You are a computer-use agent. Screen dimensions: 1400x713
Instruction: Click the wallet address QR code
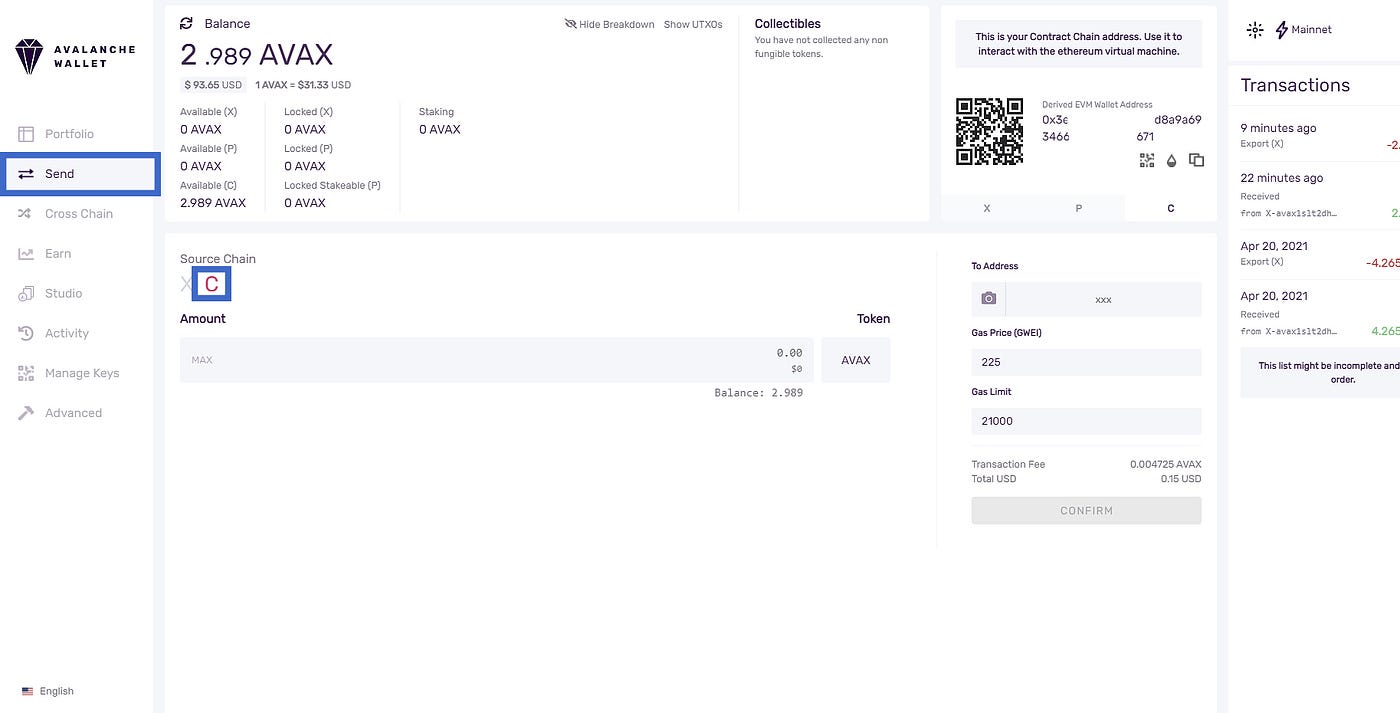989,131
